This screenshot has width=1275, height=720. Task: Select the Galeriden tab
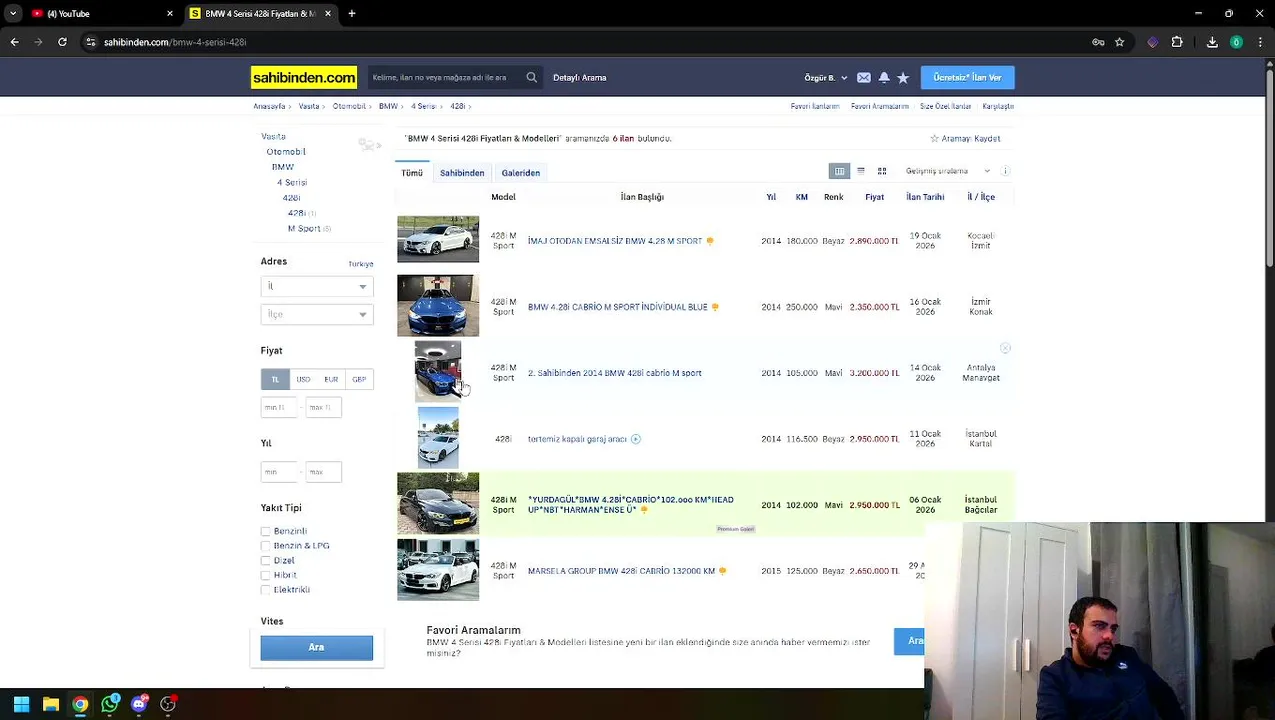coord(521,173)
